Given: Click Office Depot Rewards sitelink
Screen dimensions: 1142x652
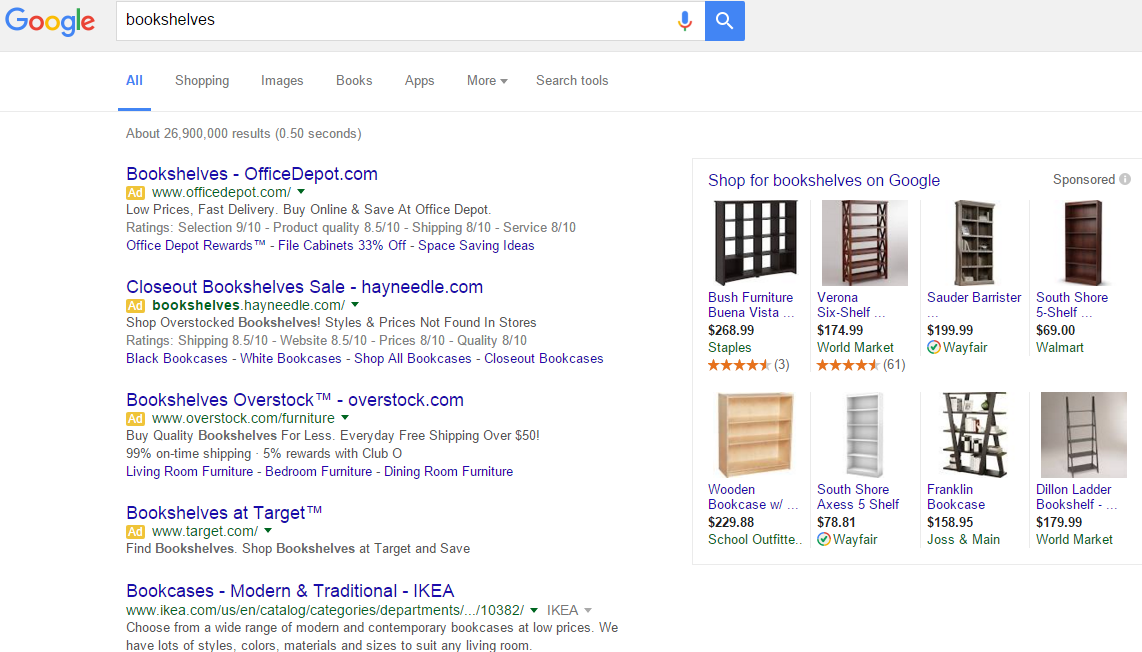Looking at the screenshot, I should click(195, 246).
